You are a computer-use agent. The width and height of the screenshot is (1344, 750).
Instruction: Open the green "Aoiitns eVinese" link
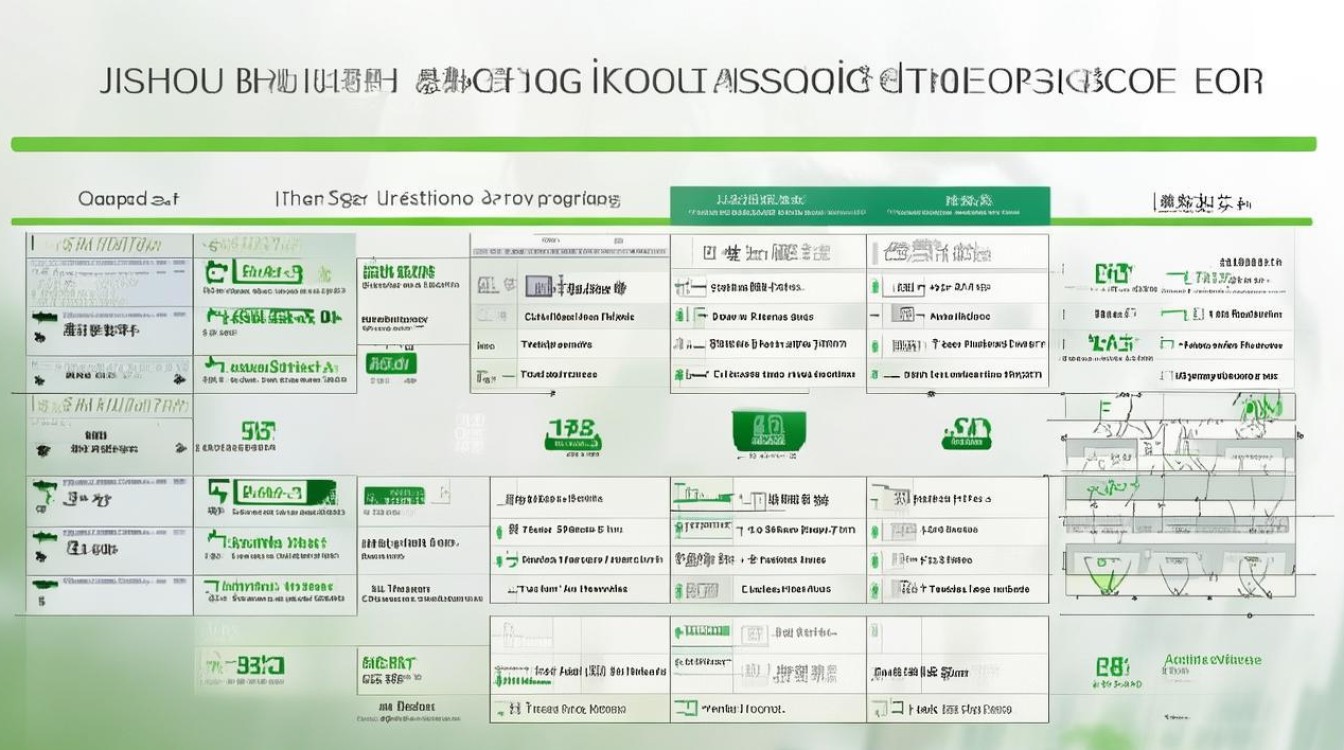(1212, 660)
